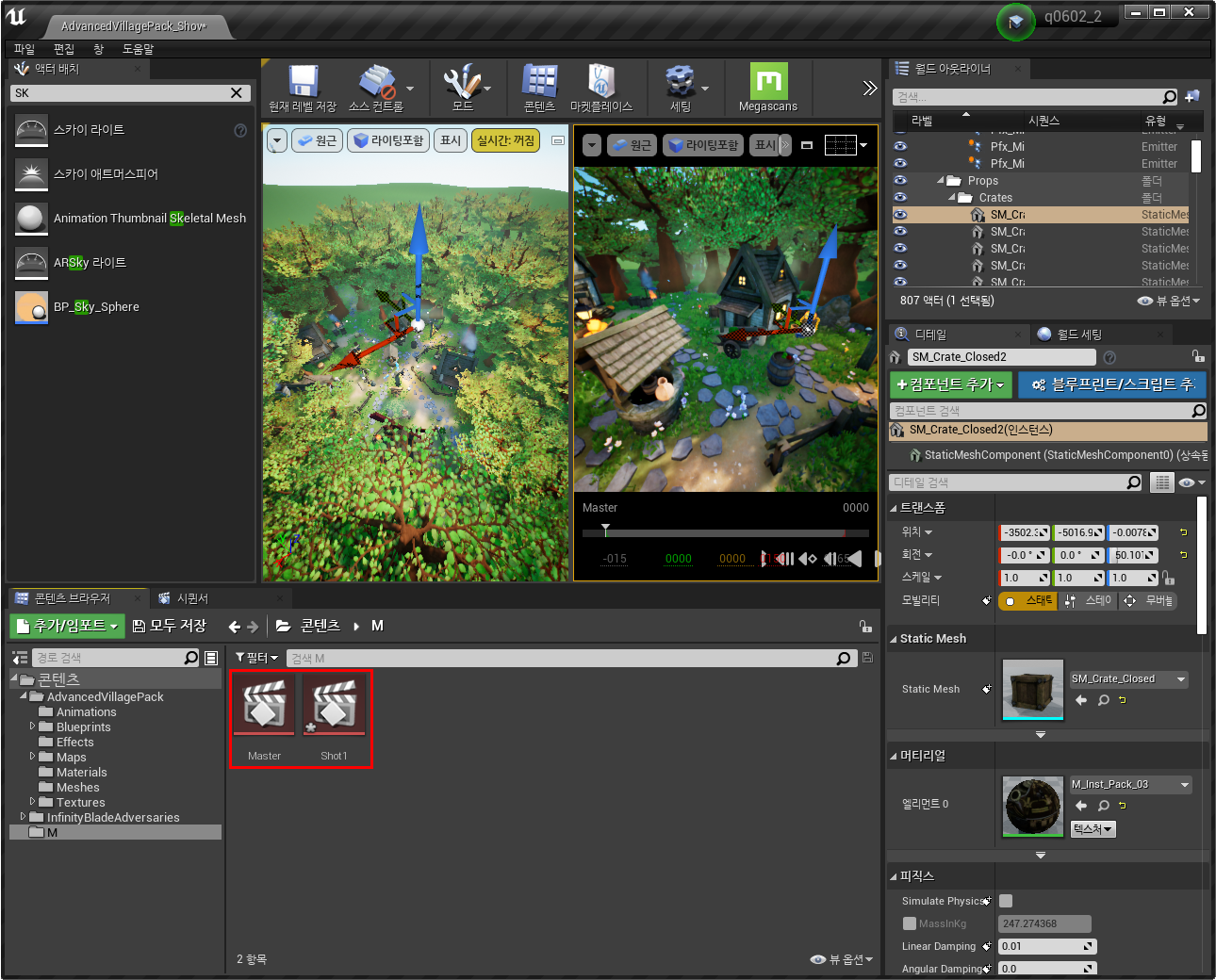Screen dimensions: 1216x980
Task: Click the Master sequence timeline scrub bar
Action: [726, 532]
